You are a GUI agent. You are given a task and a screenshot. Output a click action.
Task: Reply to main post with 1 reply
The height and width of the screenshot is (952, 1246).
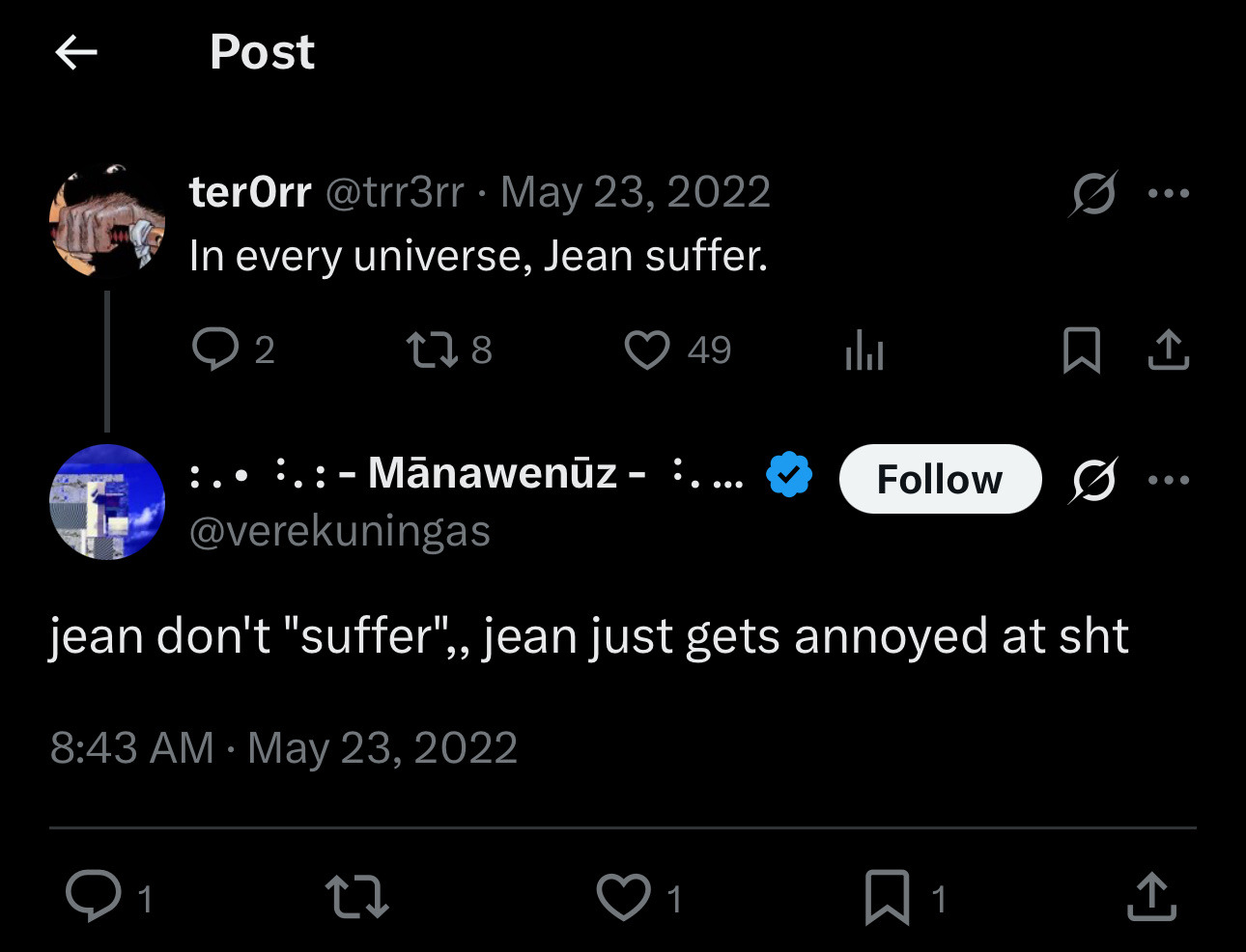pyautogui.click(x=94, y=896)
